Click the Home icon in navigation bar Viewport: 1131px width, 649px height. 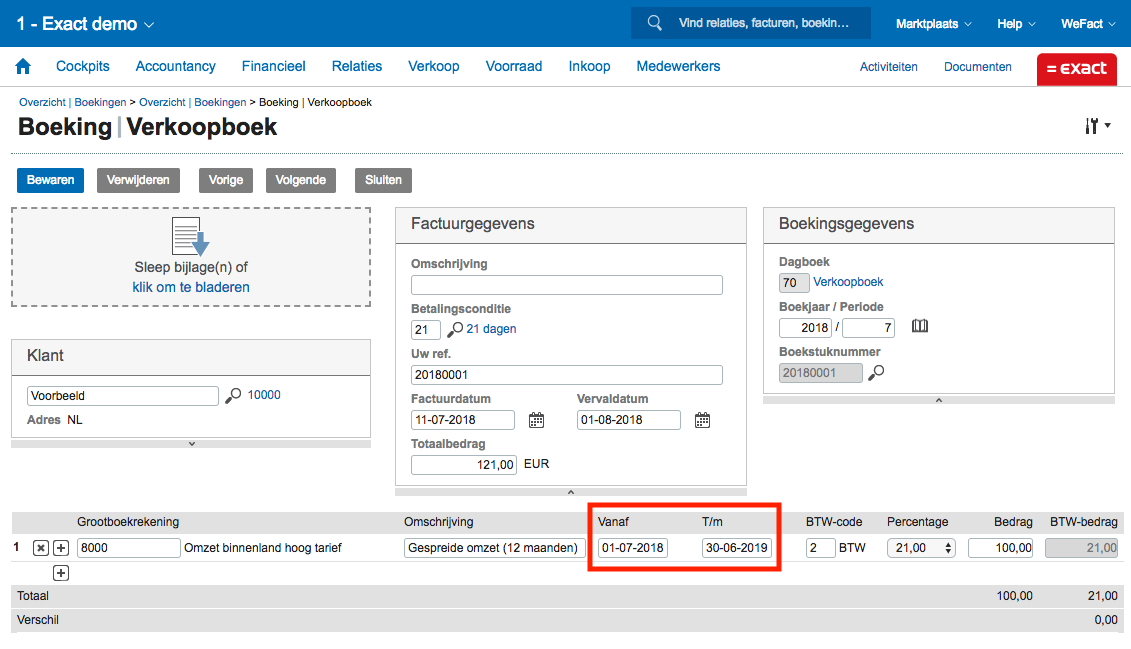point(23,67)
